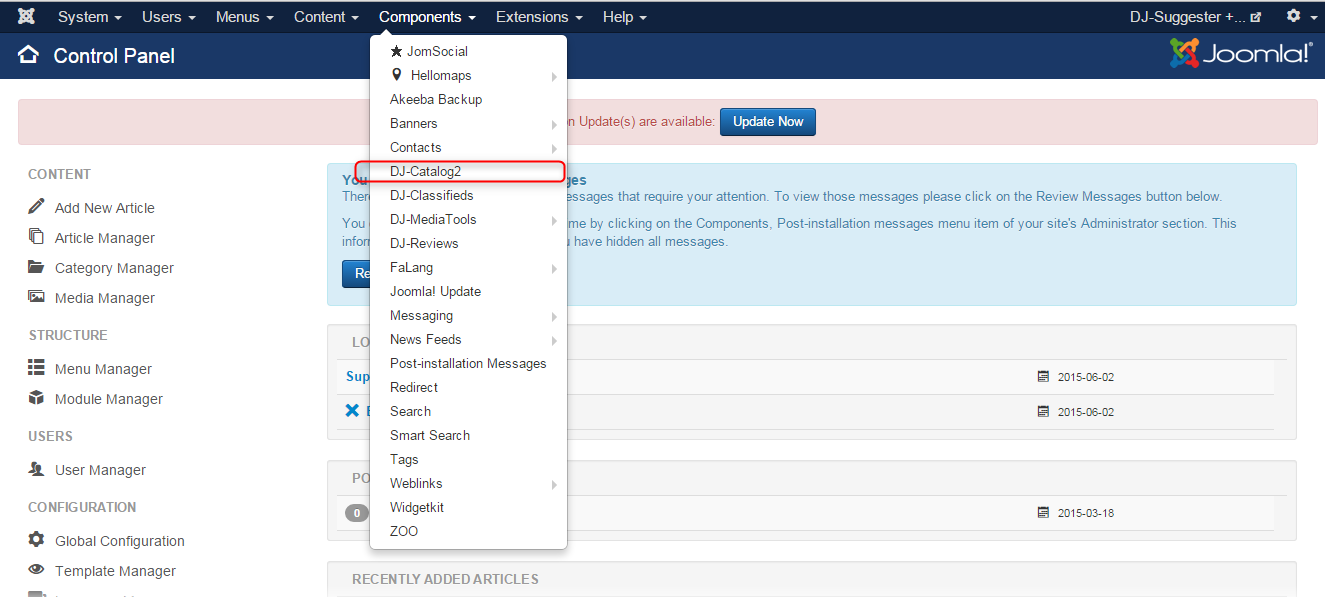Click the Global Configuration cog icon
Viewport: 1325px width, 597px height.
point(37,540)
